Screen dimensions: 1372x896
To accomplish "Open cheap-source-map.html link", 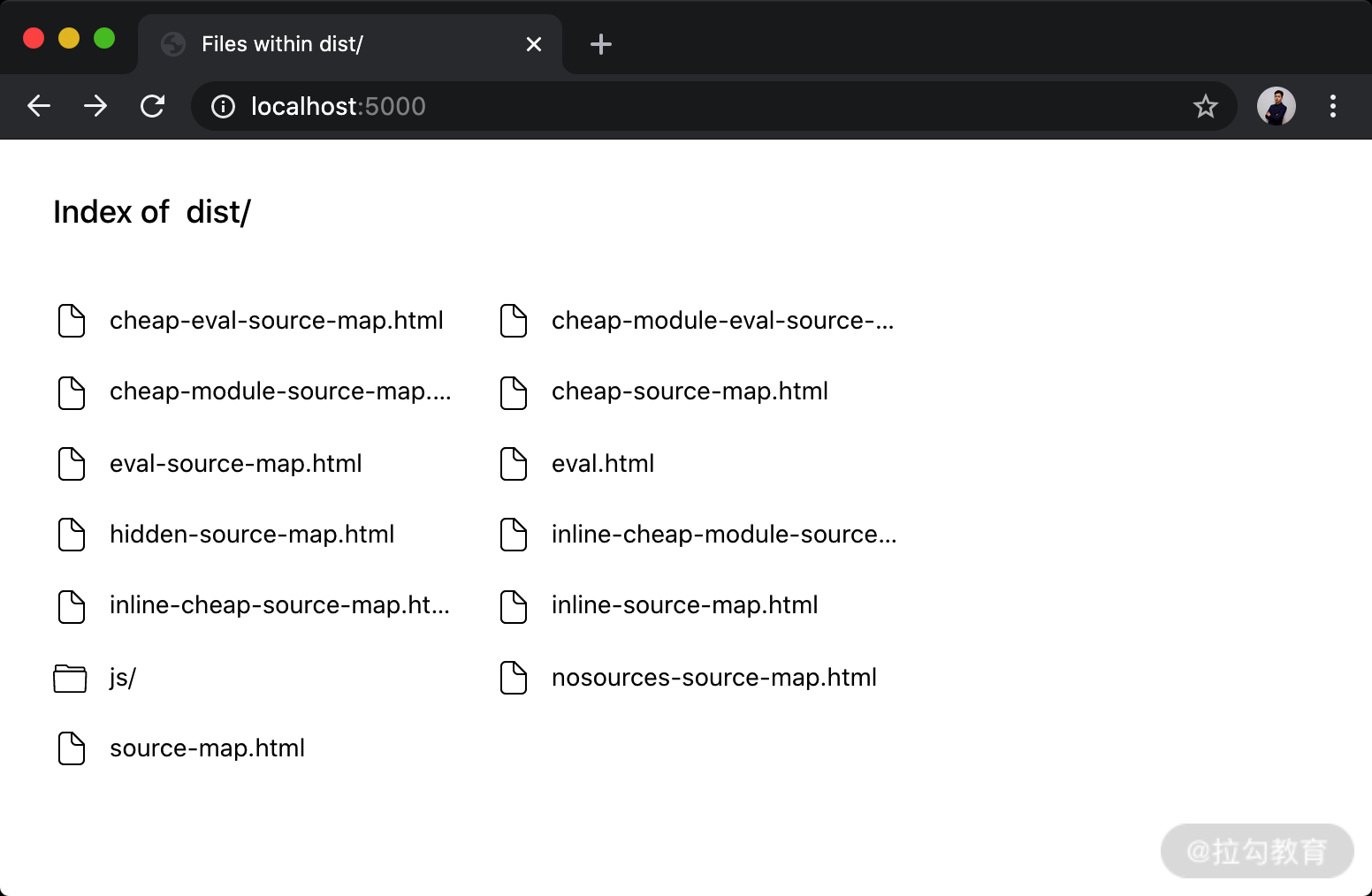I will pos(690,391).
